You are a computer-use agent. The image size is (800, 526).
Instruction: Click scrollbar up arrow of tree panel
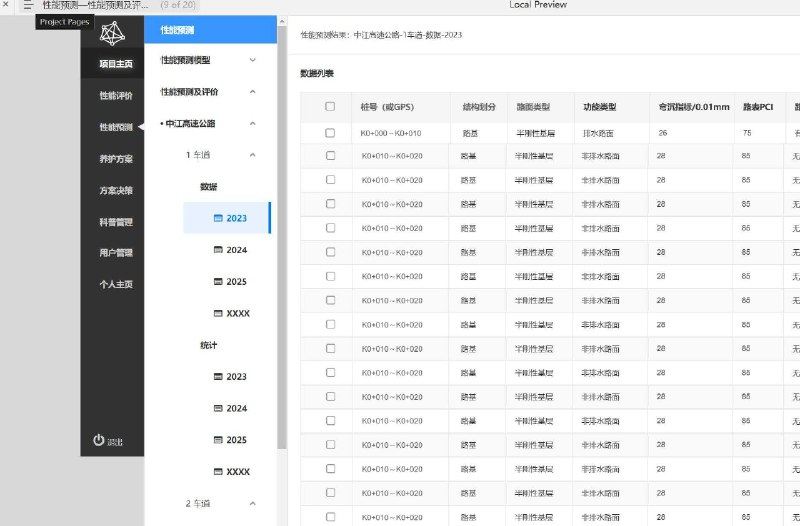pyautogui.click(x=282, y=22)
